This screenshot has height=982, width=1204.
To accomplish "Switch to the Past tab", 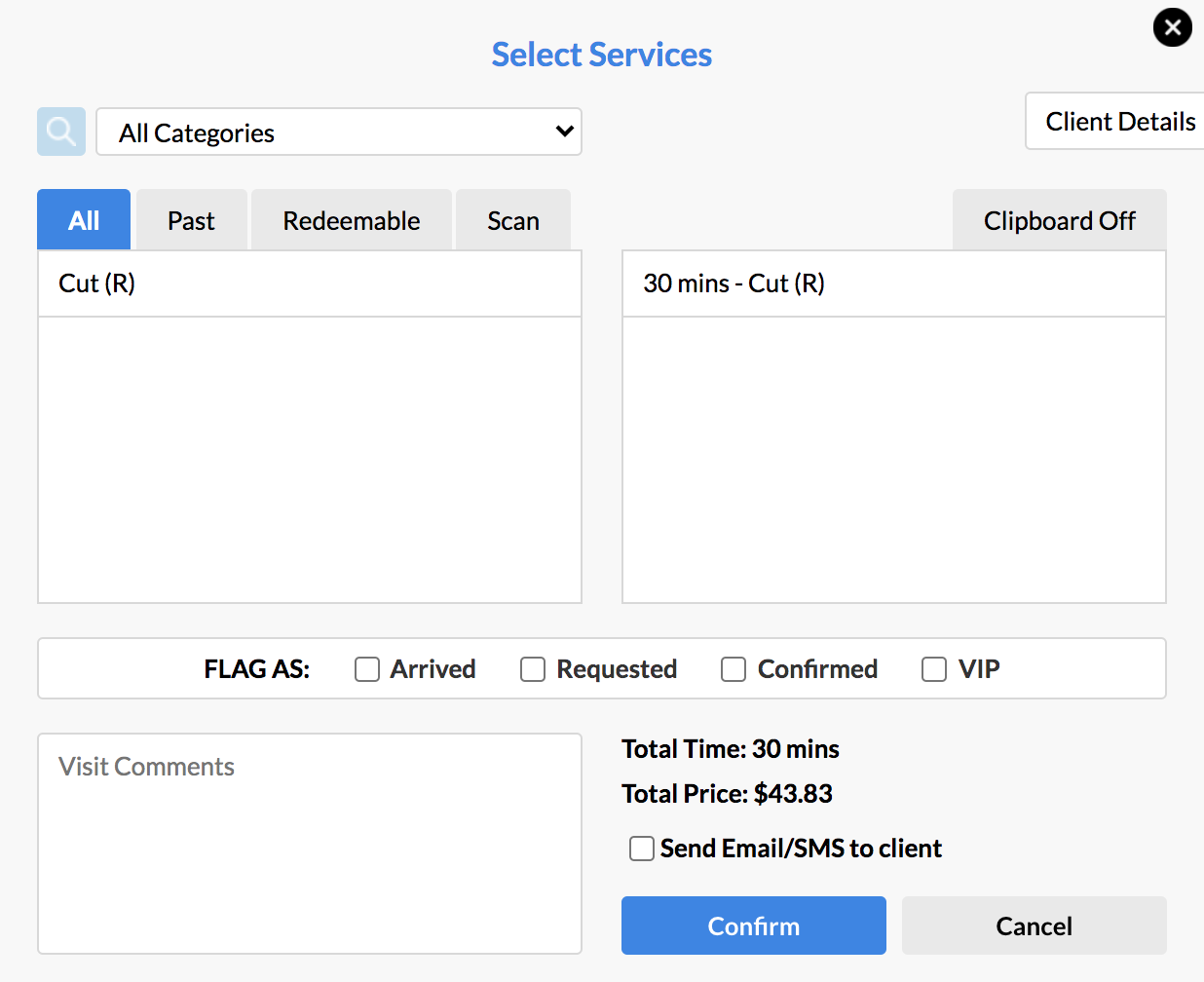I will point(191,220).
